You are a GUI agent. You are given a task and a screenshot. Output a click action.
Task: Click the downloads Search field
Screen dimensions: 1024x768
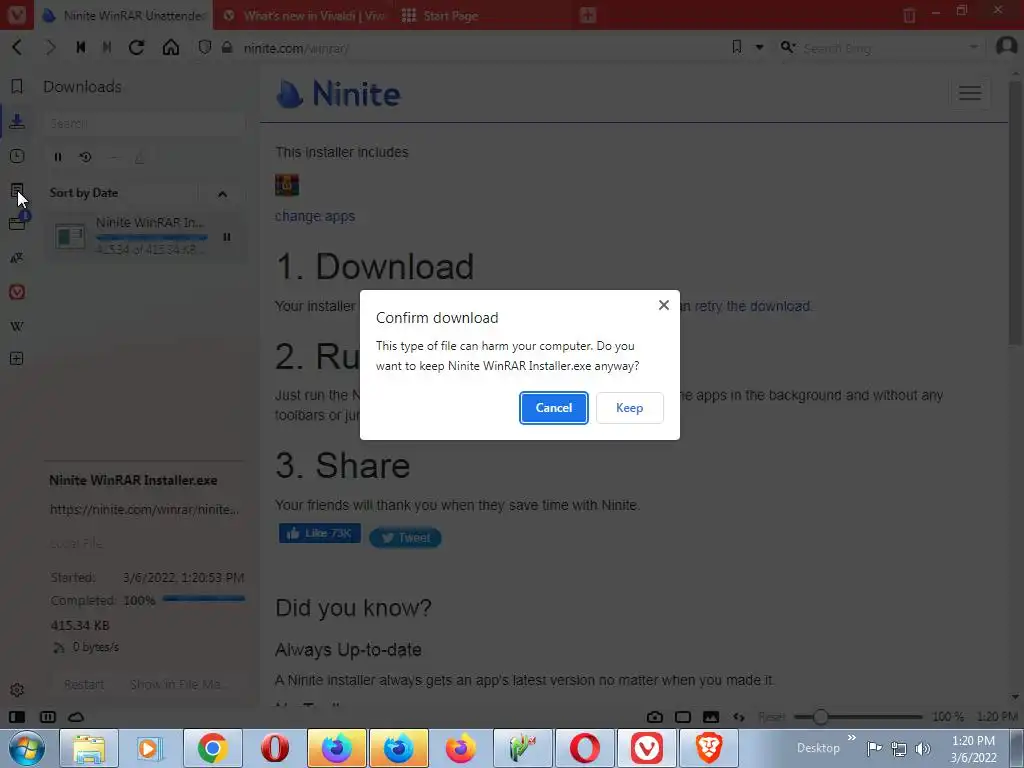(144, 123)
